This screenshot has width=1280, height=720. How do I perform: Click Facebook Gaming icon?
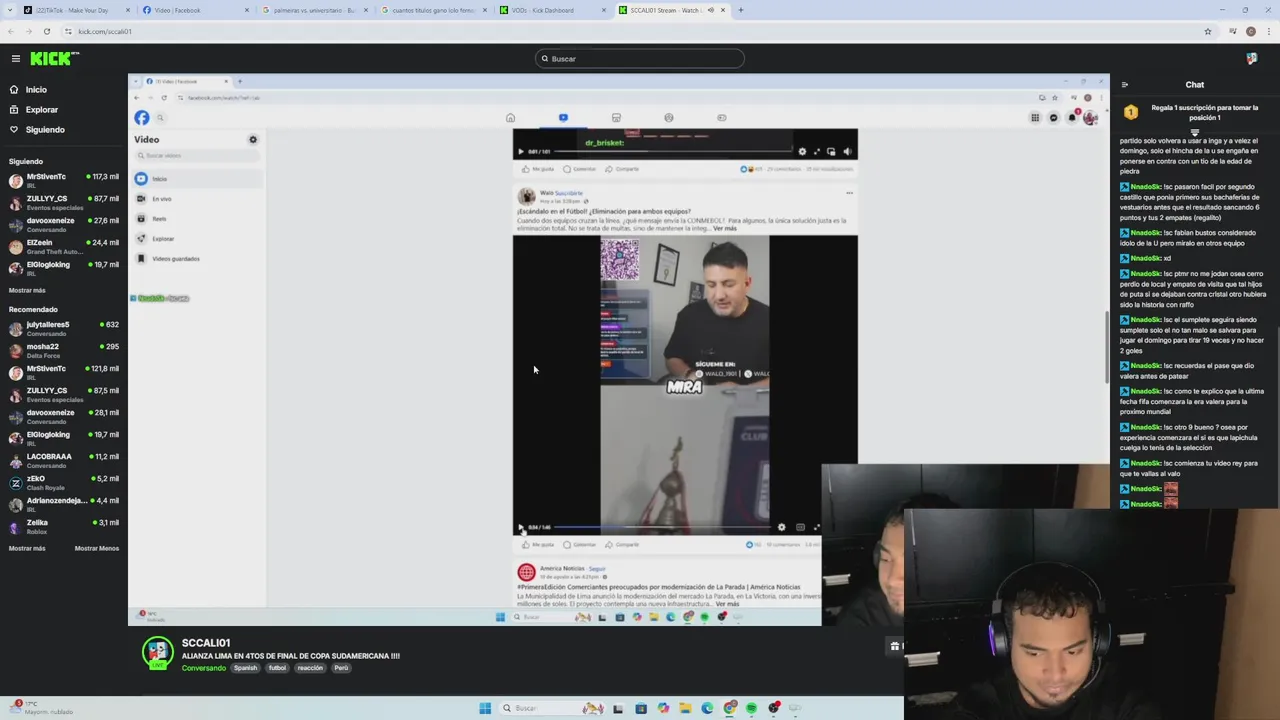click(x=722, y=118)
